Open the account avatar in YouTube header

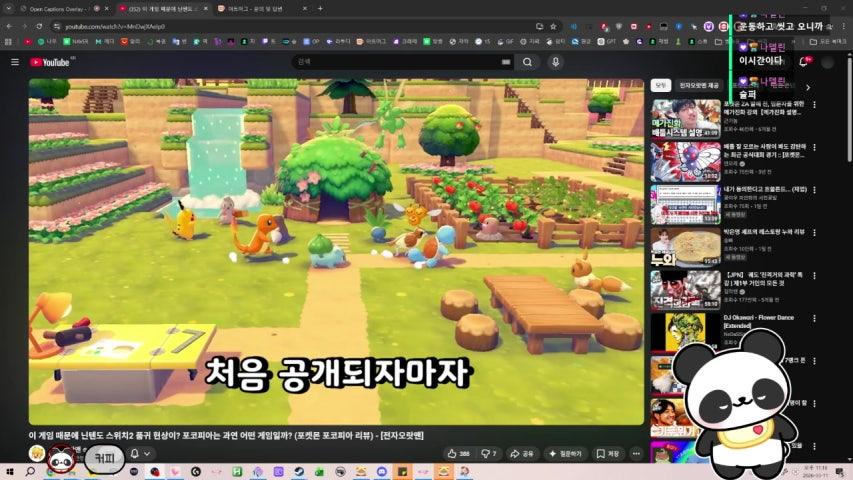click(x=827, y=62)
